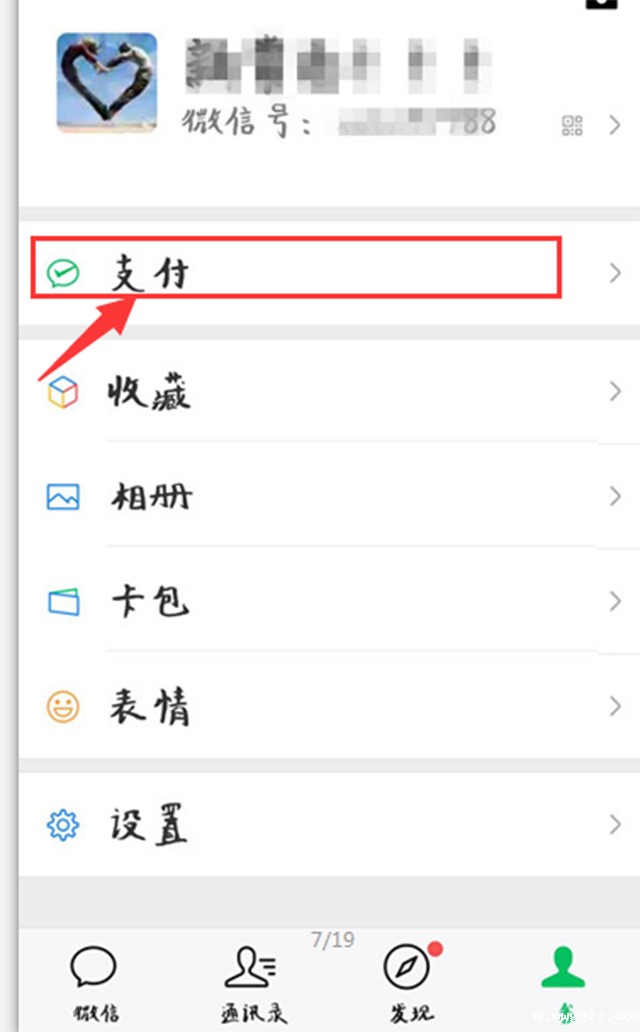Open the QR code icon beside WeChat ID
This screenshot has height=1032, width=640.
[x=572, y=125]
